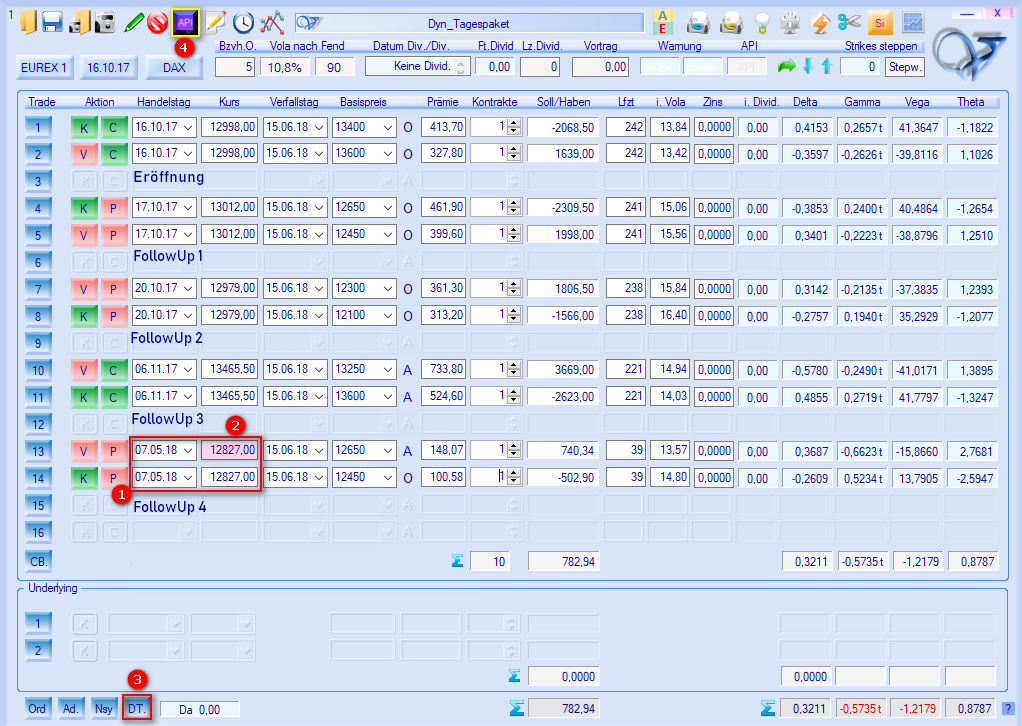Click the DAX underlying button
This screenshot has width=1022, height=726.
pos(174,67)
